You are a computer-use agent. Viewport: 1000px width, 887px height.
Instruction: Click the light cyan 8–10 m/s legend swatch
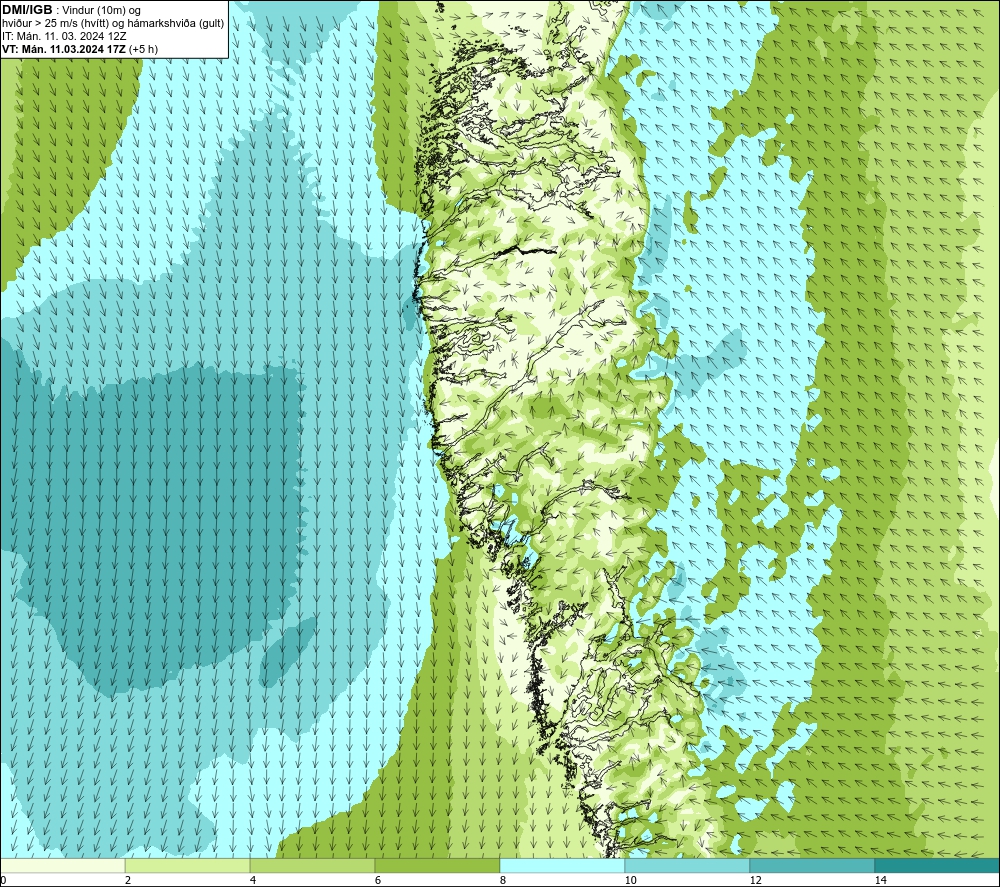click(562, 865)
